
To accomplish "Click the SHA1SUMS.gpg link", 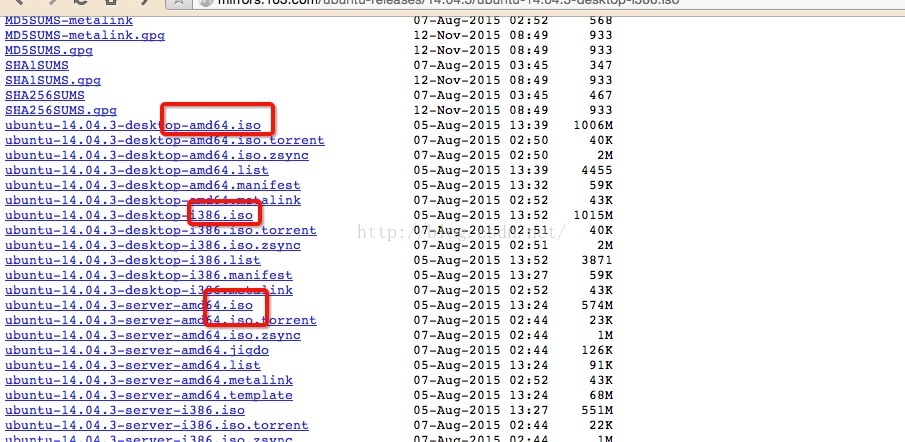I will coord(53,80).
